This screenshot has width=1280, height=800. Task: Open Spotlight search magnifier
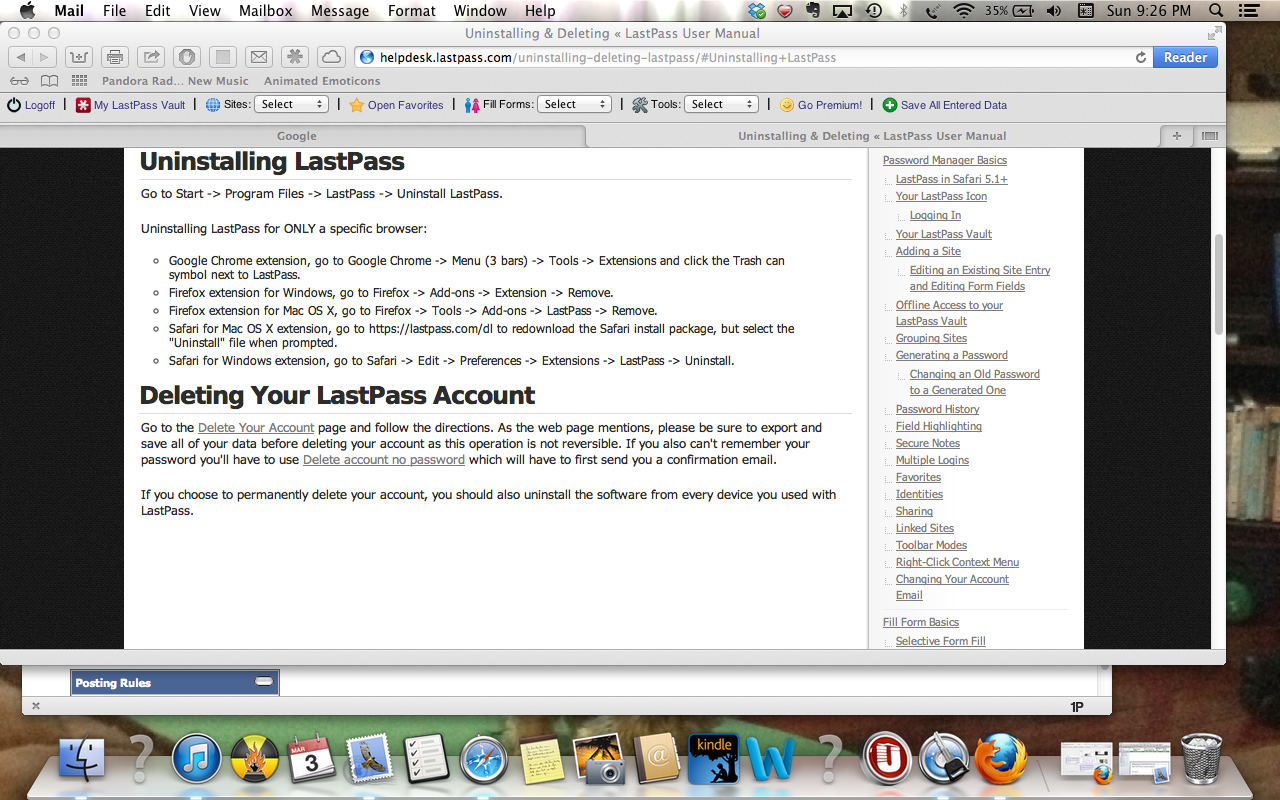point(1216,11)
